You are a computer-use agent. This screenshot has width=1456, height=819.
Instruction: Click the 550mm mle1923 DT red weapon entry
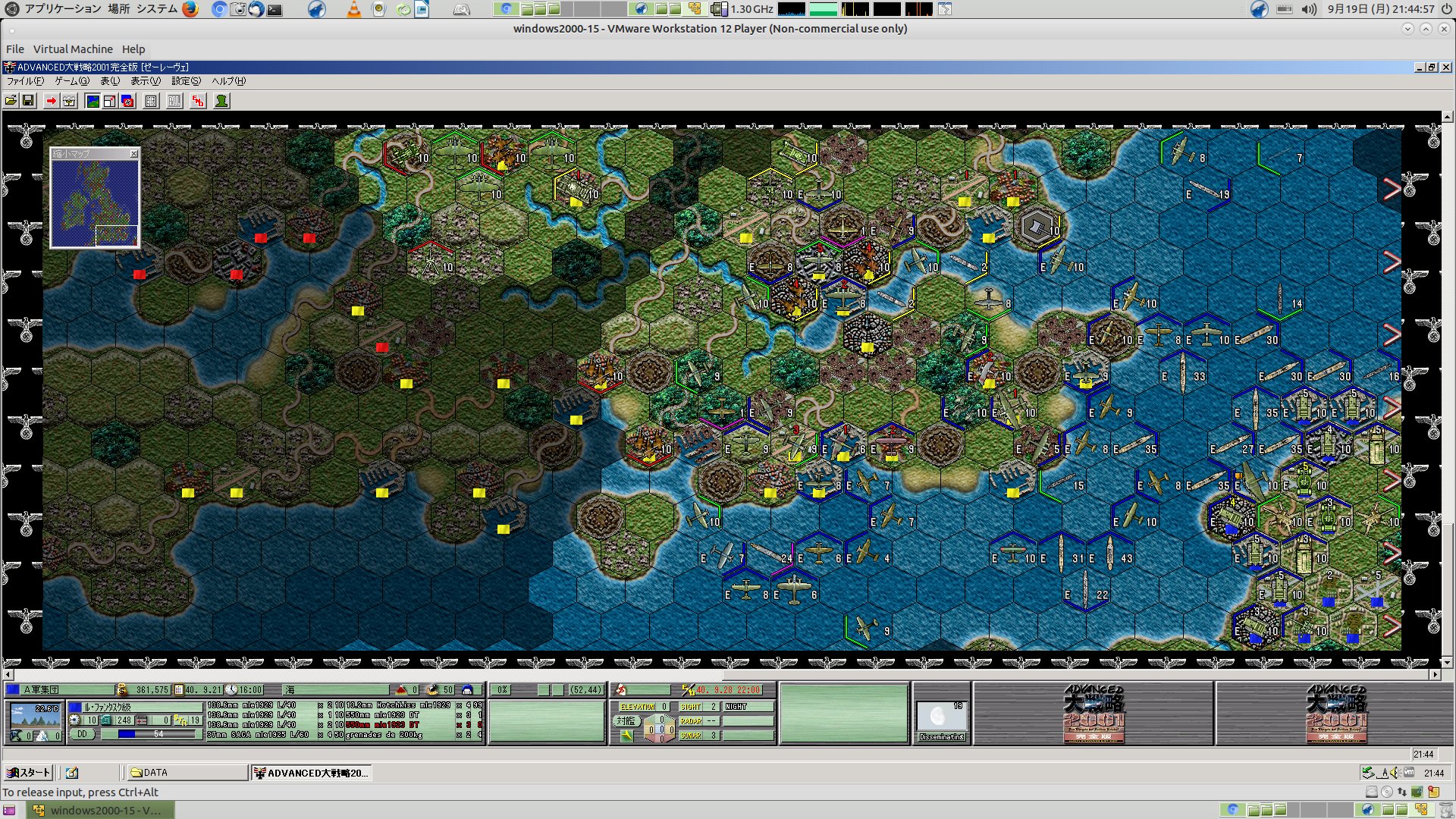coord(382,725)
